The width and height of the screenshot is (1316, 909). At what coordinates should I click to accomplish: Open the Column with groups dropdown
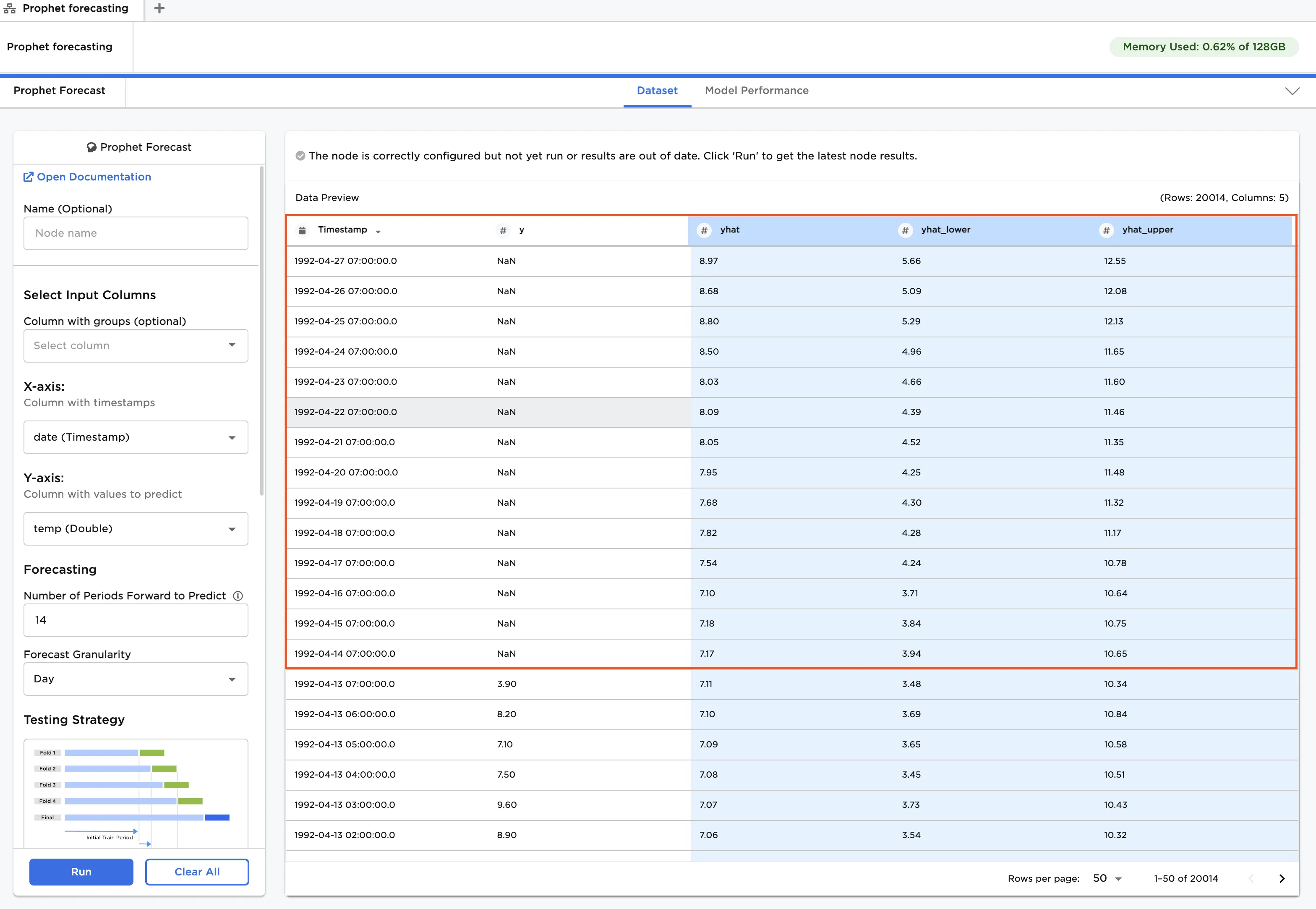tap(136, 345)
